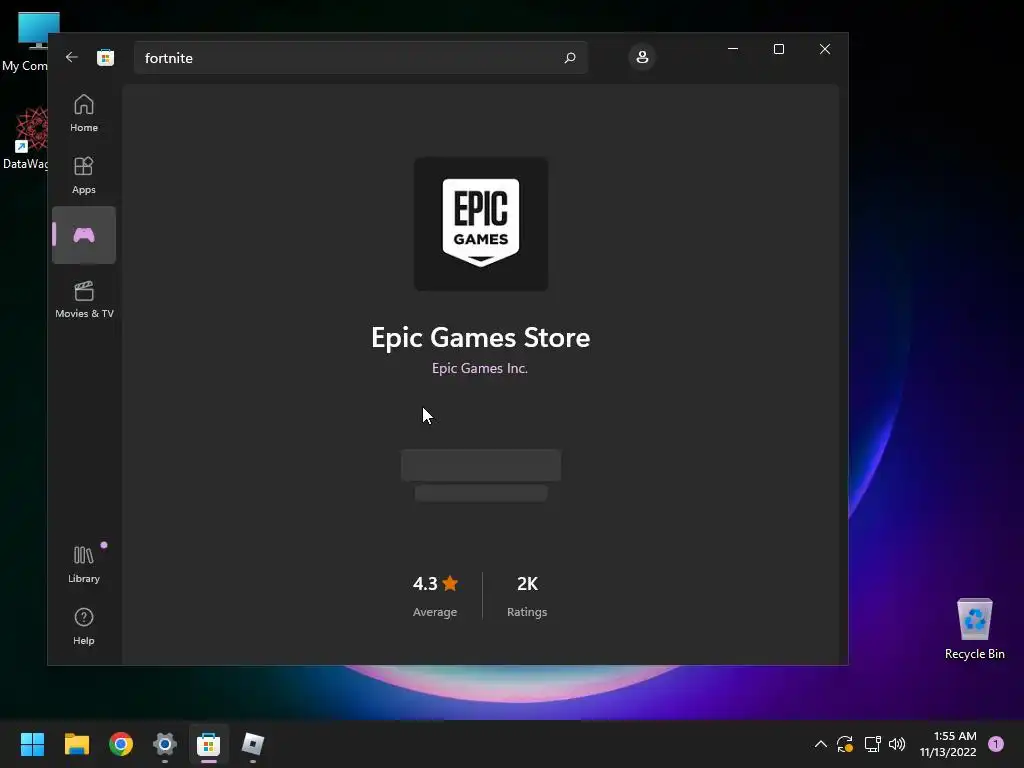
Task: Click the Microsoft Store logo icon
Action: click(105, 57)
